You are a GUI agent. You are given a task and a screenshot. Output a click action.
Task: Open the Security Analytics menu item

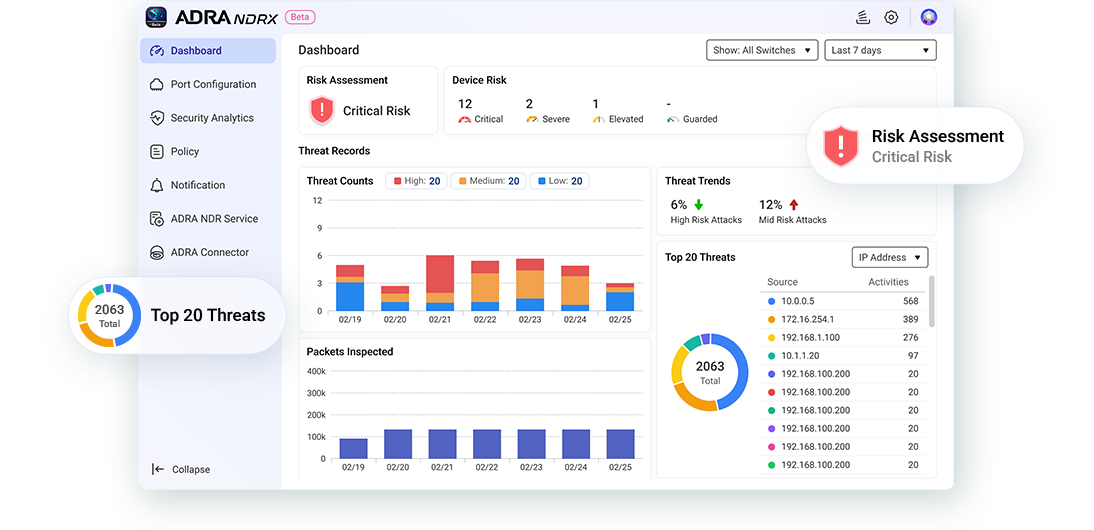212,118
